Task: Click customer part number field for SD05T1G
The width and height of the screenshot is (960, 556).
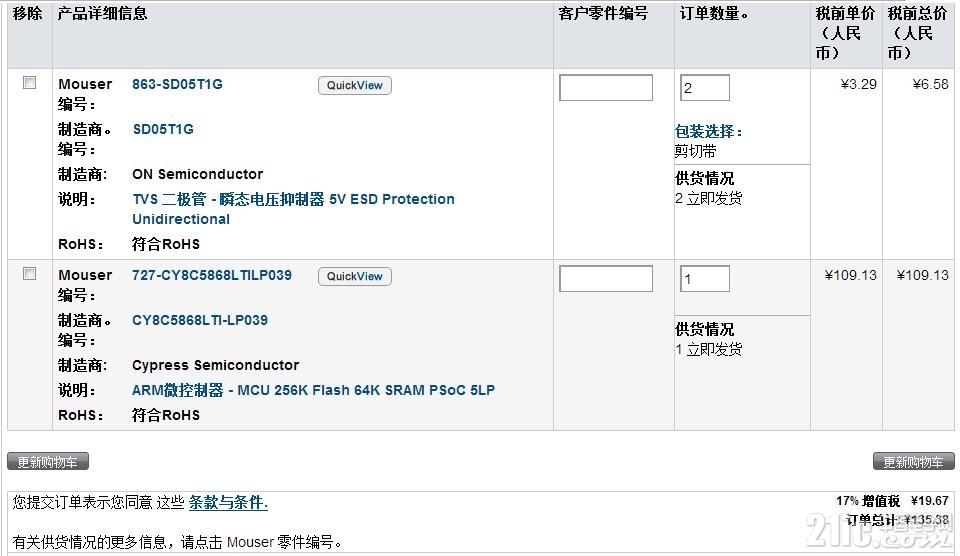Action: (606, 88)
